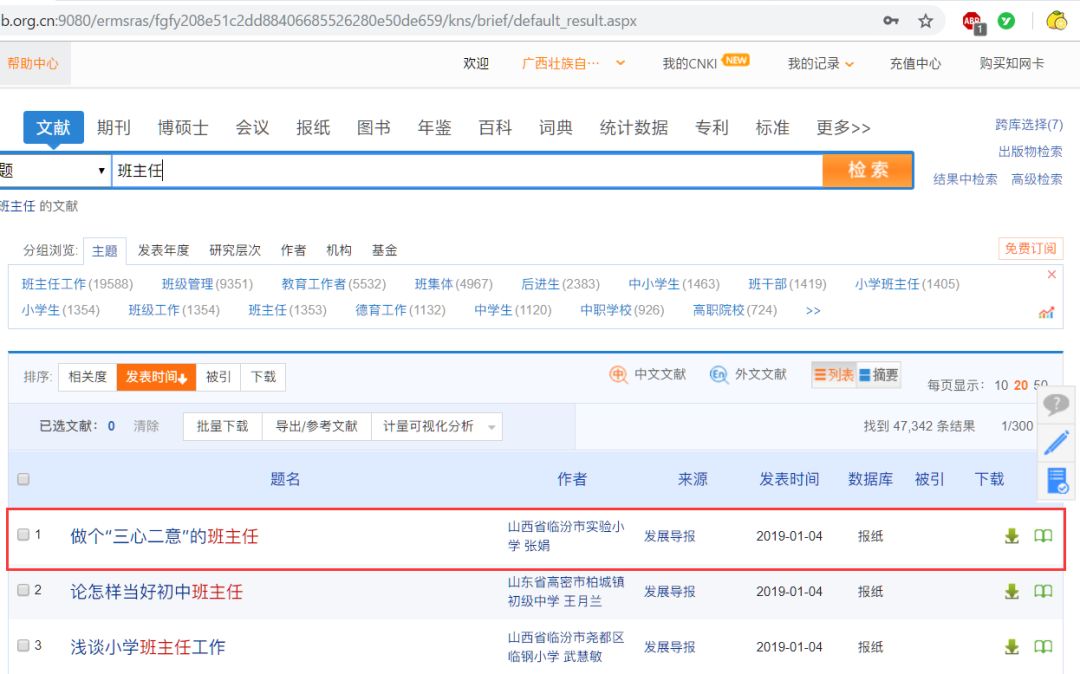Image resolution: width=1080 pixels, height=674 pixels.
Task: Check the box for result 2
Action: (x=24, y=590)
